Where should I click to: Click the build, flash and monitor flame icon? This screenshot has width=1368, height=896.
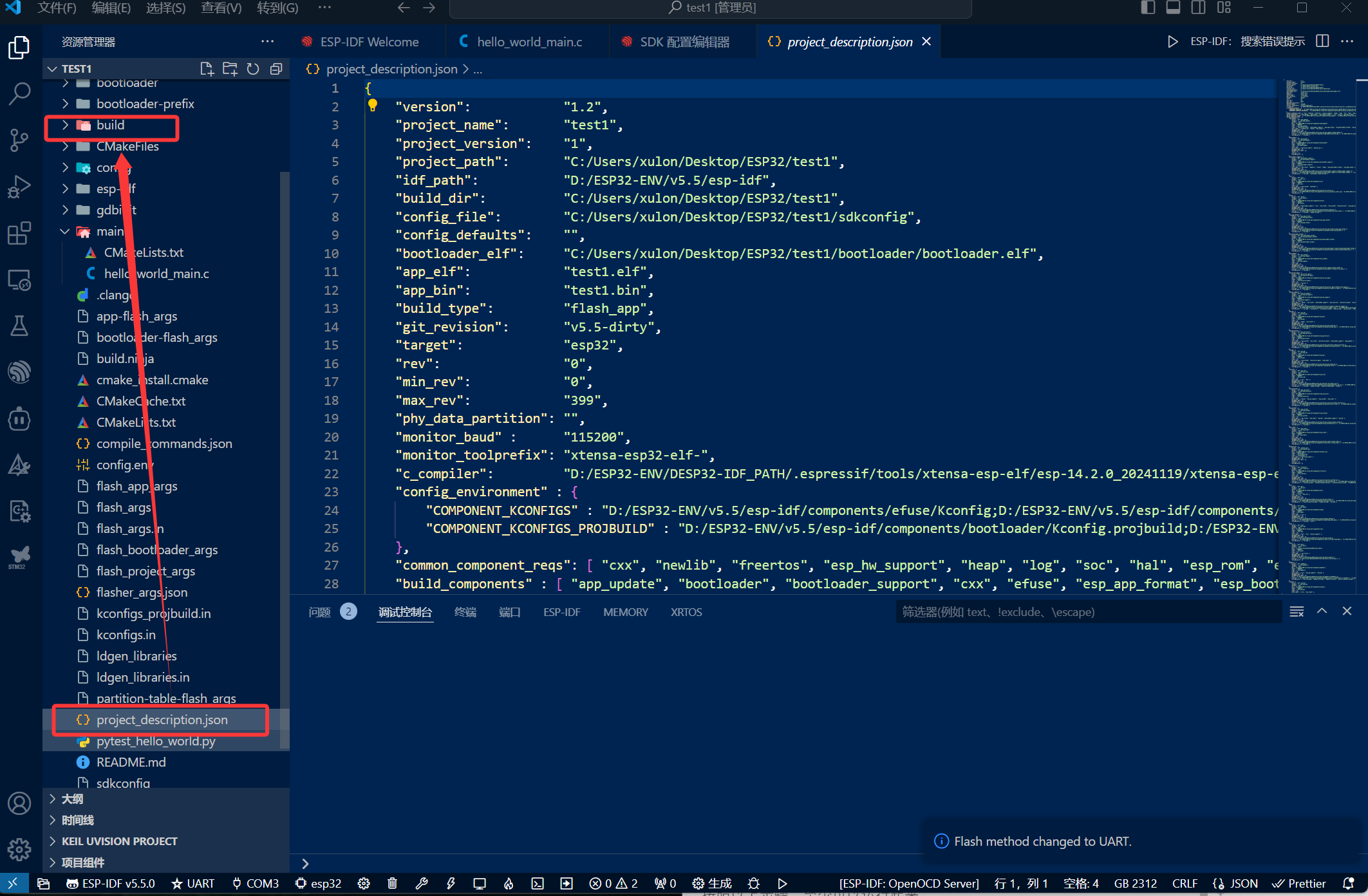[x=509, y=883]
